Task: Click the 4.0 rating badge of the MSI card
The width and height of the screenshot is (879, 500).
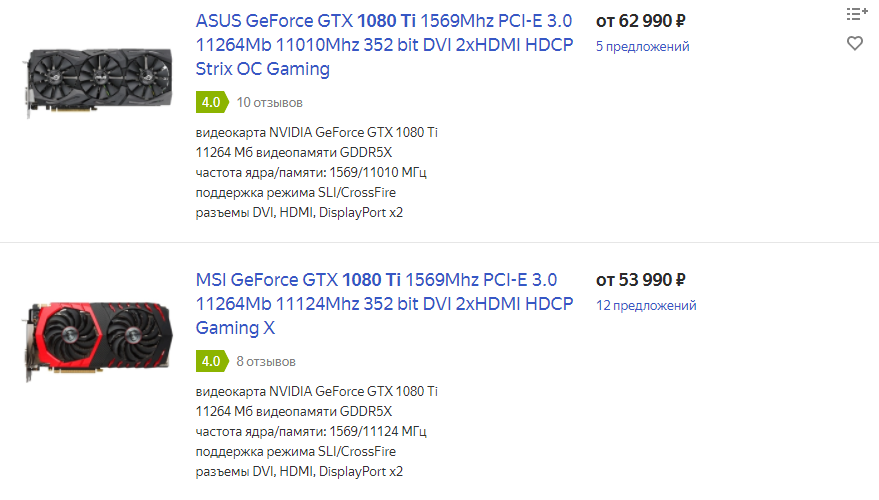Action: click(212, 362)
